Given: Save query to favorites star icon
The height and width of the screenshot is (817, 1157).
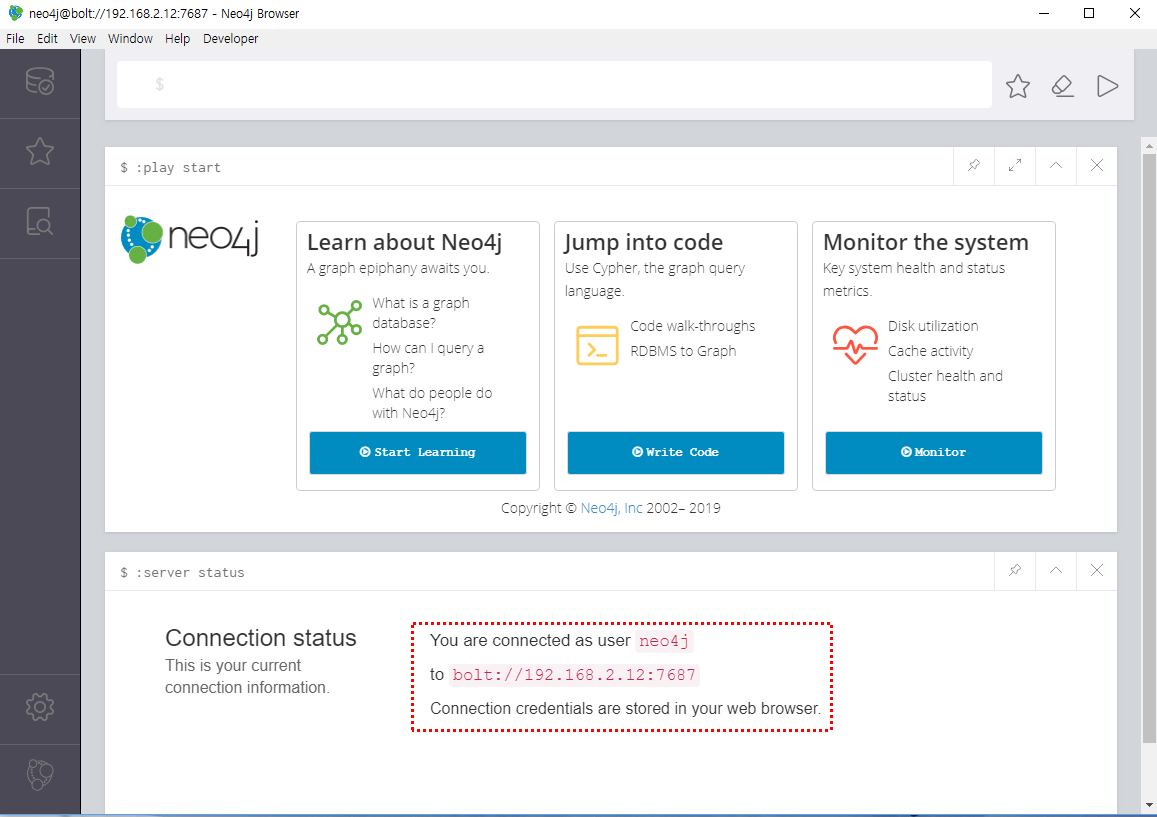Looking at the screenshot, I should 1018,86.
